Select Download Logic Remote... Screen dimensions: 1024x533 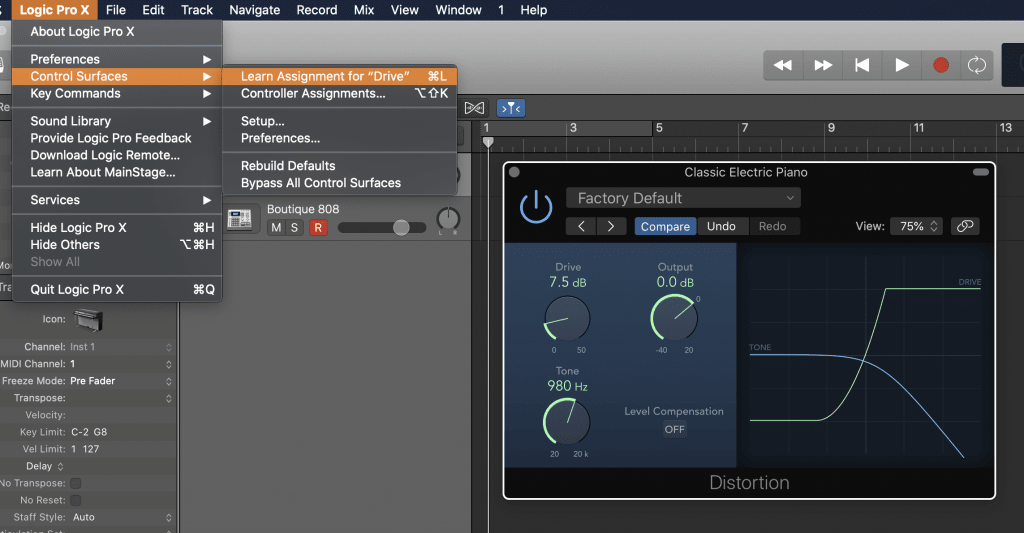point(117,155)
